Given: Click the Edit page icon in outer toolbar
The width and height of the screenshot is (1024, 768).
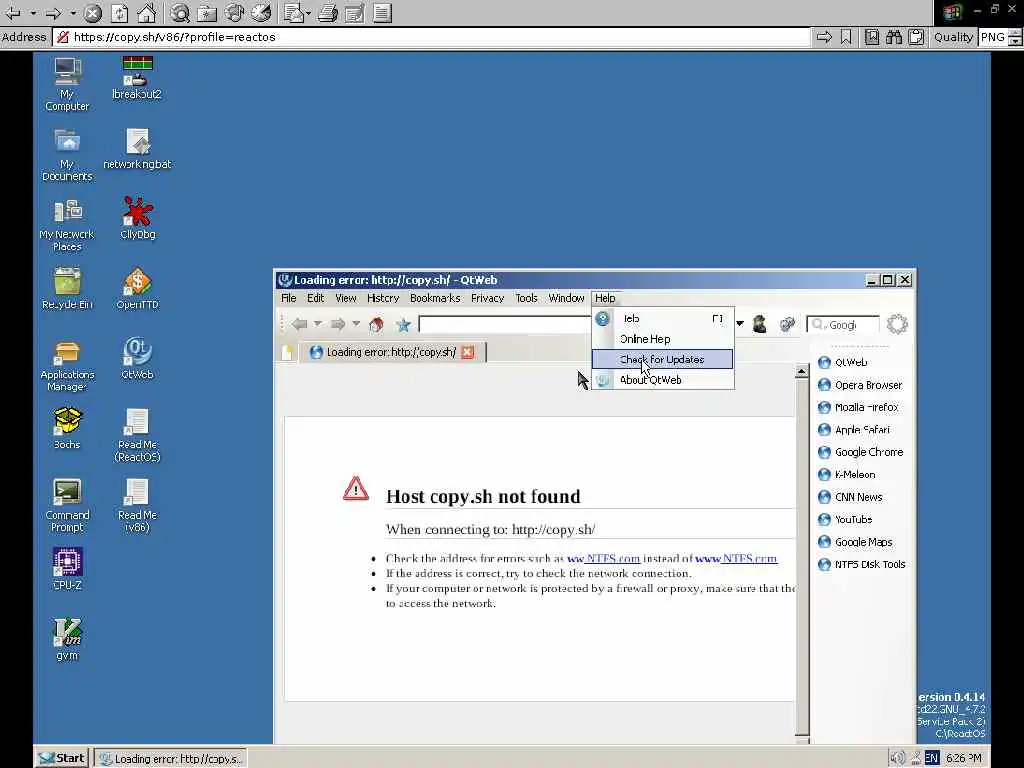Looking at the screenshot, I should coord(355,12).
